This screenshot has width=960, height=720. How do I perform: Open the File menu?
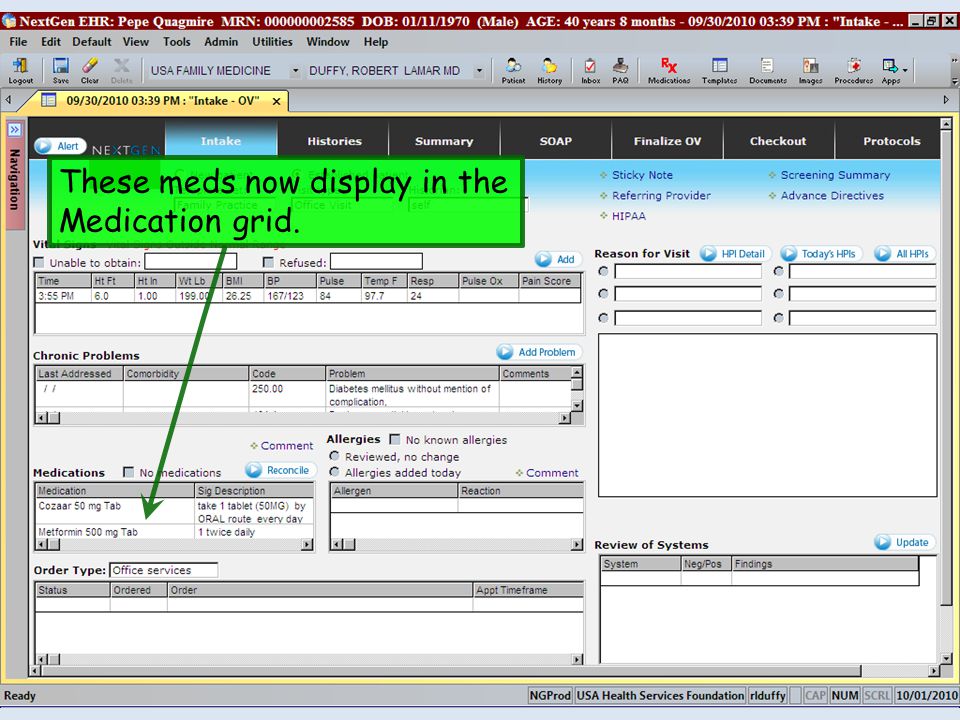point(18,42)
